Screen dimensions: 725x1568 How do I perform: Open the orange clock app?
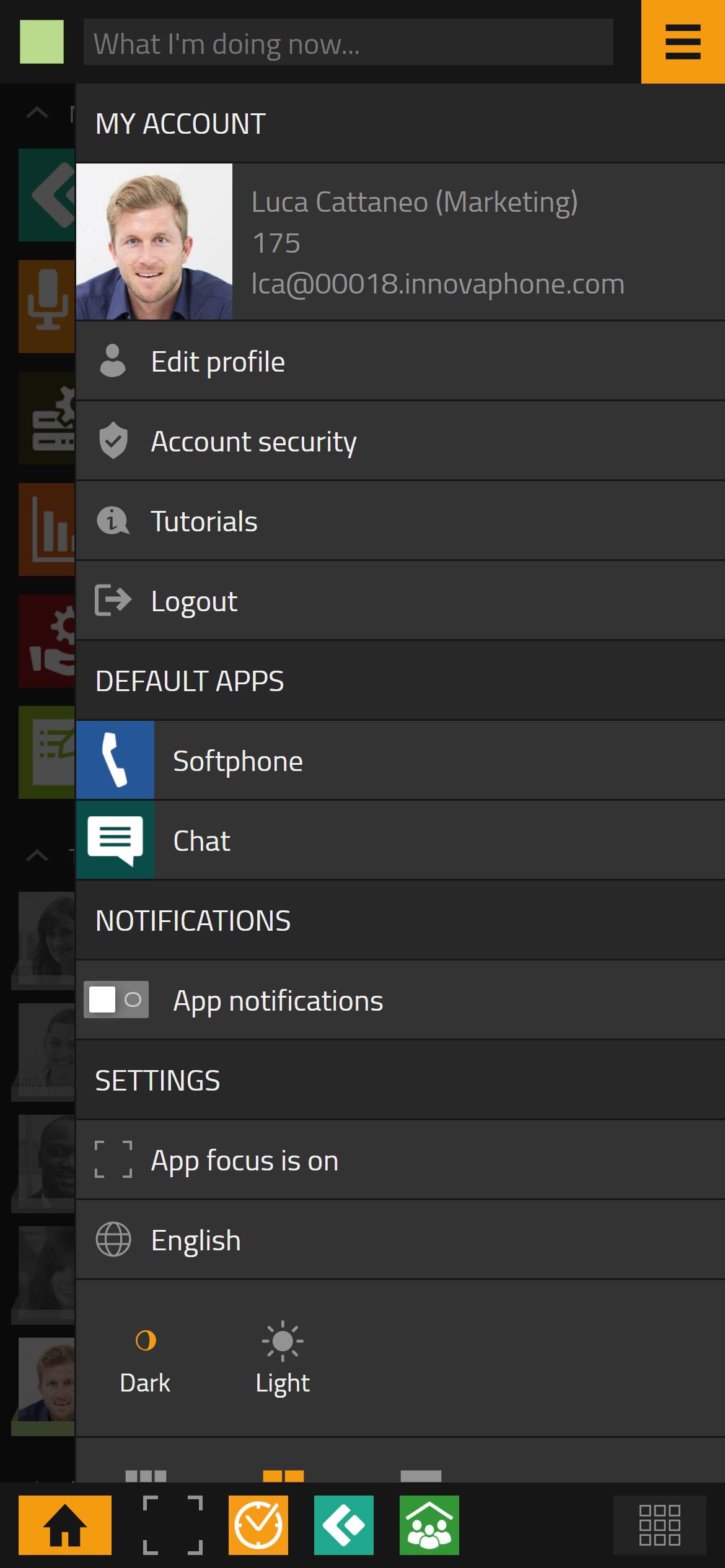[x=258, y=1525]
